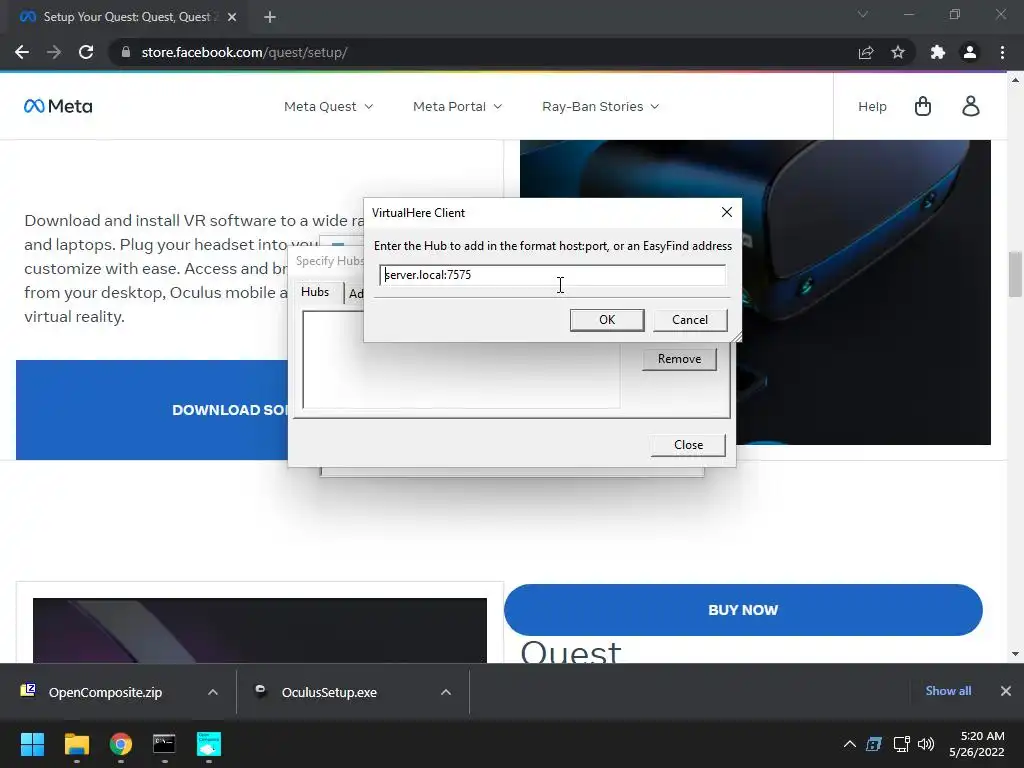Open the network status tray icon

(x=901, y=744)
